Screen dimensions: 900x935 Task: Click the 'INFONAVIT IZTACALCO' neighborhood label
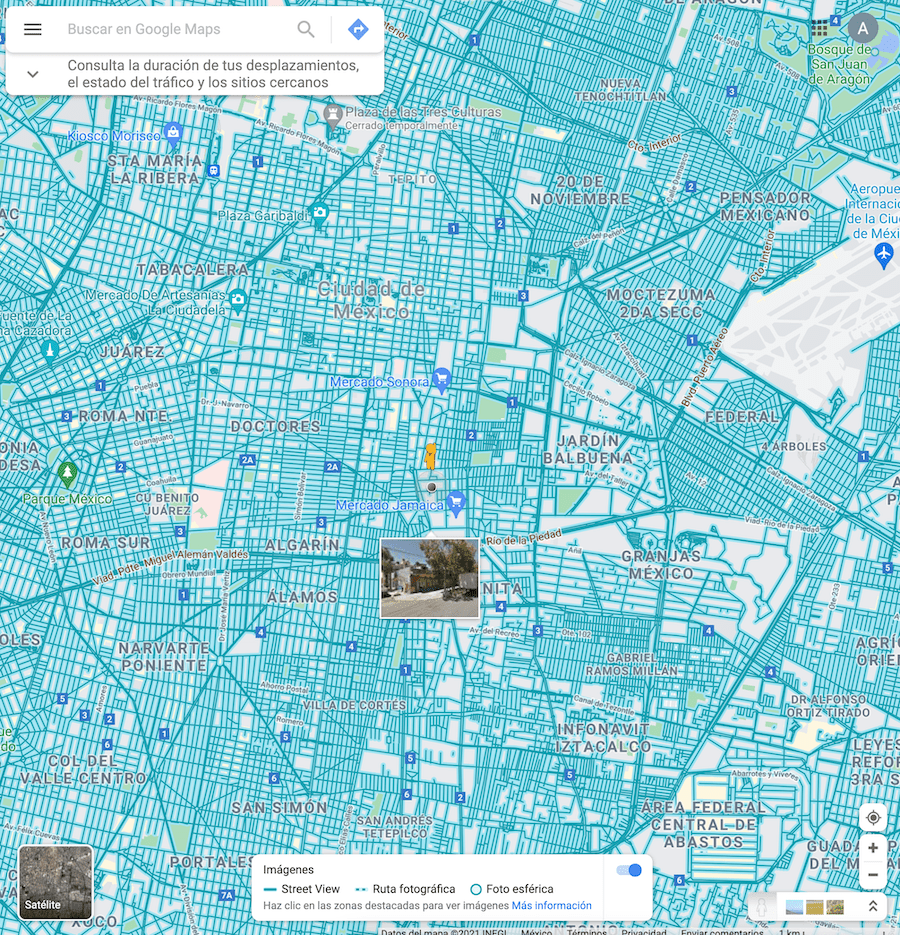tap(603, 738)
